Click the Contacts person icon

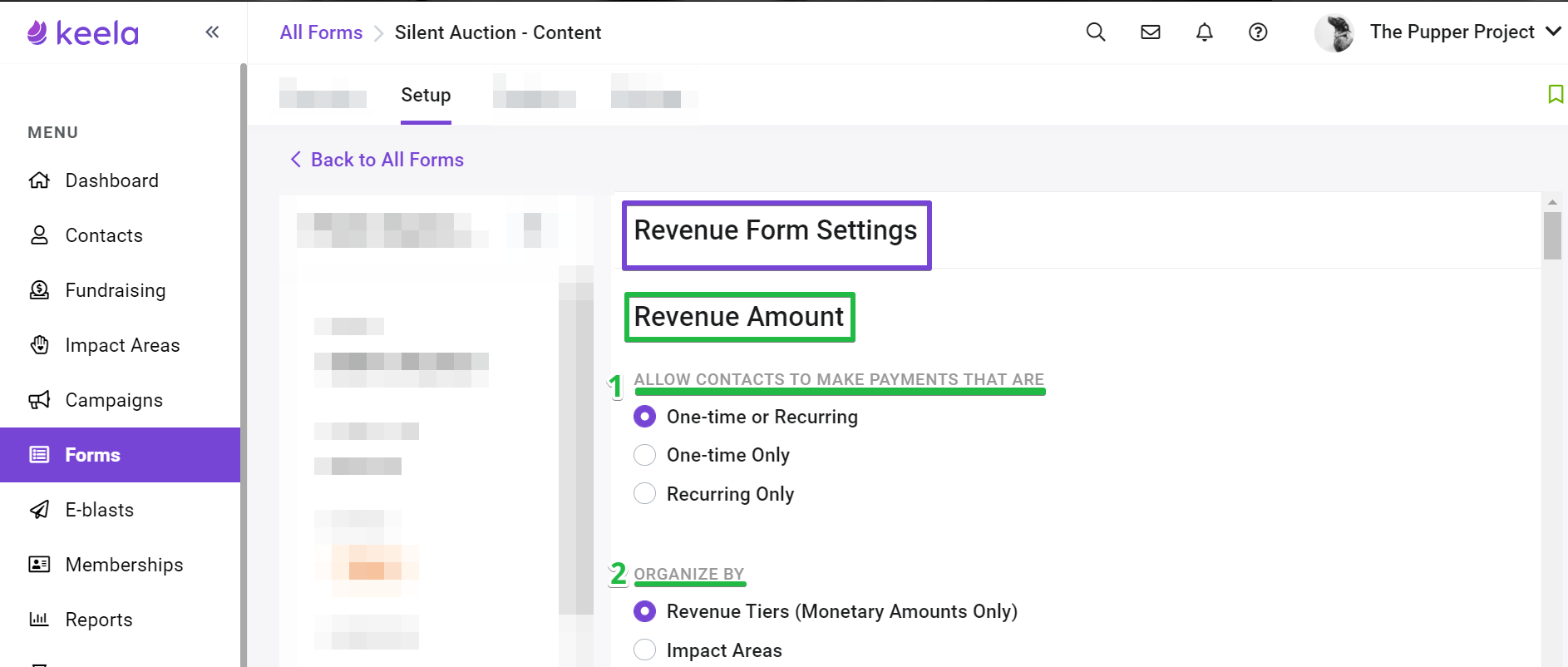coord(39,235)
